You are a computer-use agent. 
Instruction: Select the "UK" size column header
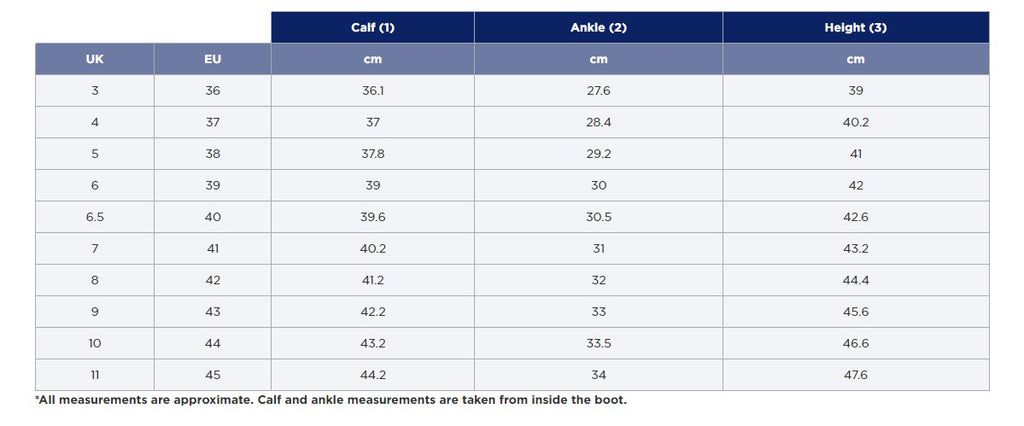click(x=95, y=59)
